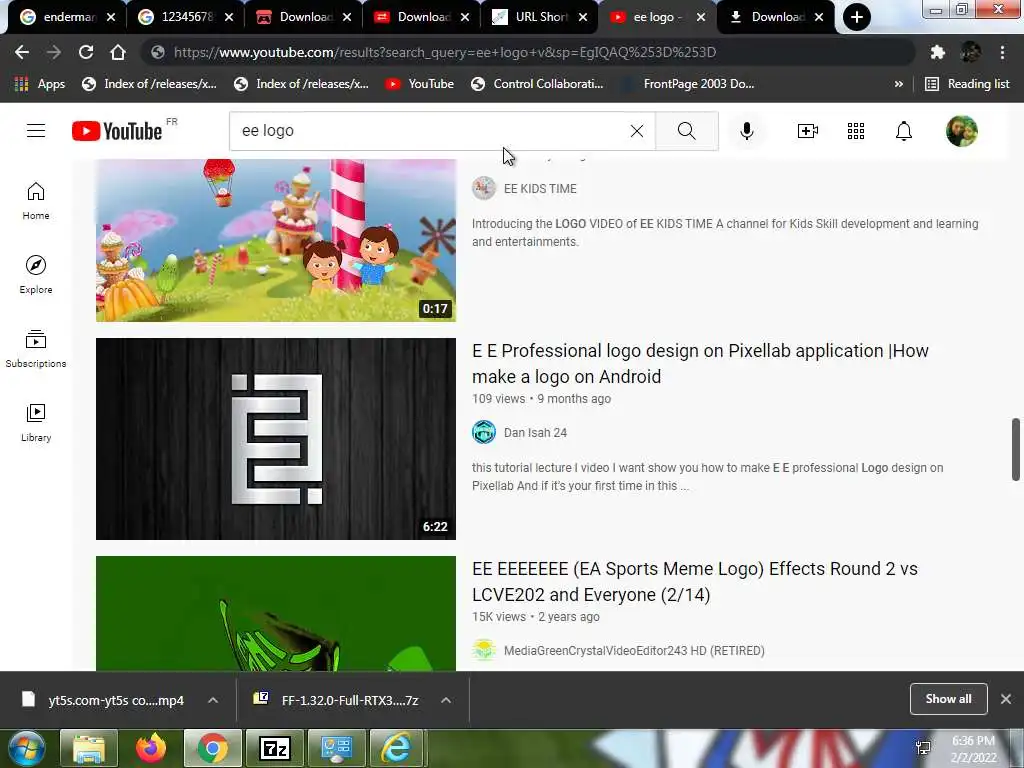Go back with the browser back arrow
This screenshot has height=768, width=1024.
click(x=22, y=52)
